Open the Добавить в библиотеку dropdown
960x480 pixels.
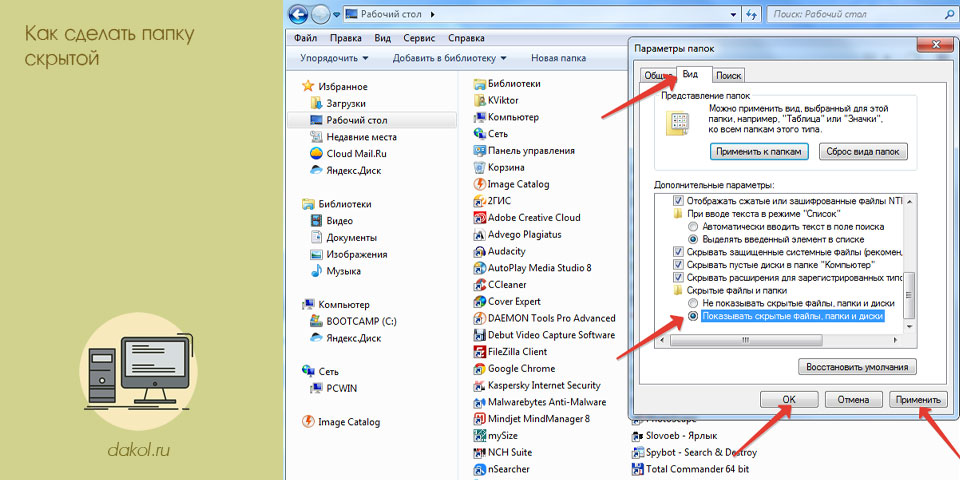449,58
